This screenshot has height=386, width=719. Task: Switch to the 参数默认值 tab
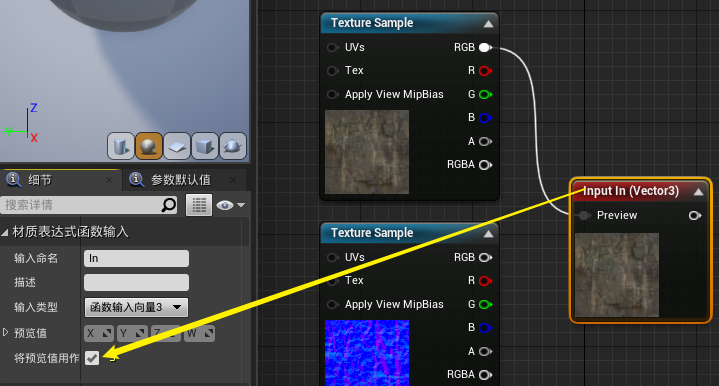[181, 180]
